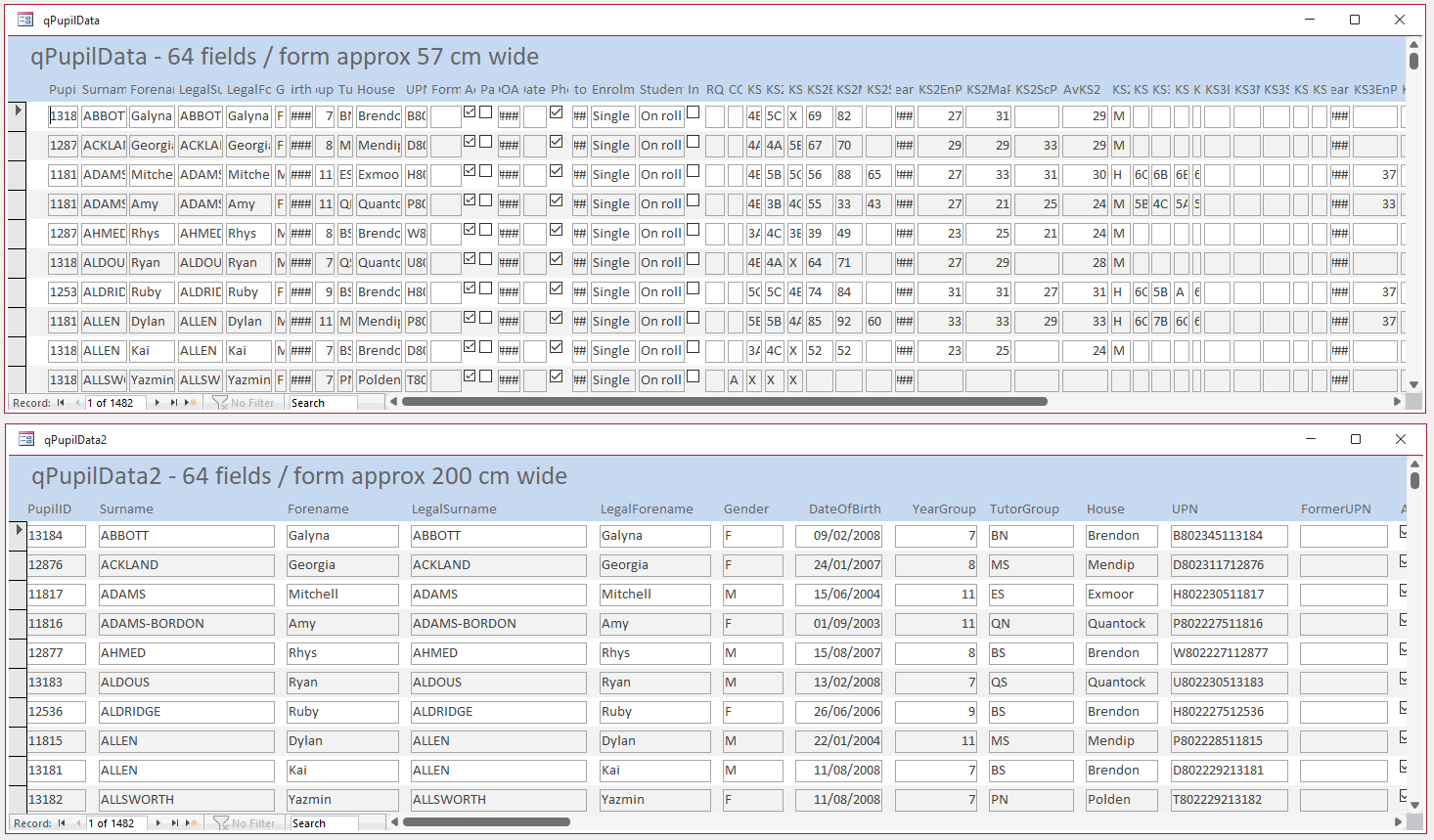Click the vertical scroll down arrow in qPupilData2

(x=1414, y=806)
